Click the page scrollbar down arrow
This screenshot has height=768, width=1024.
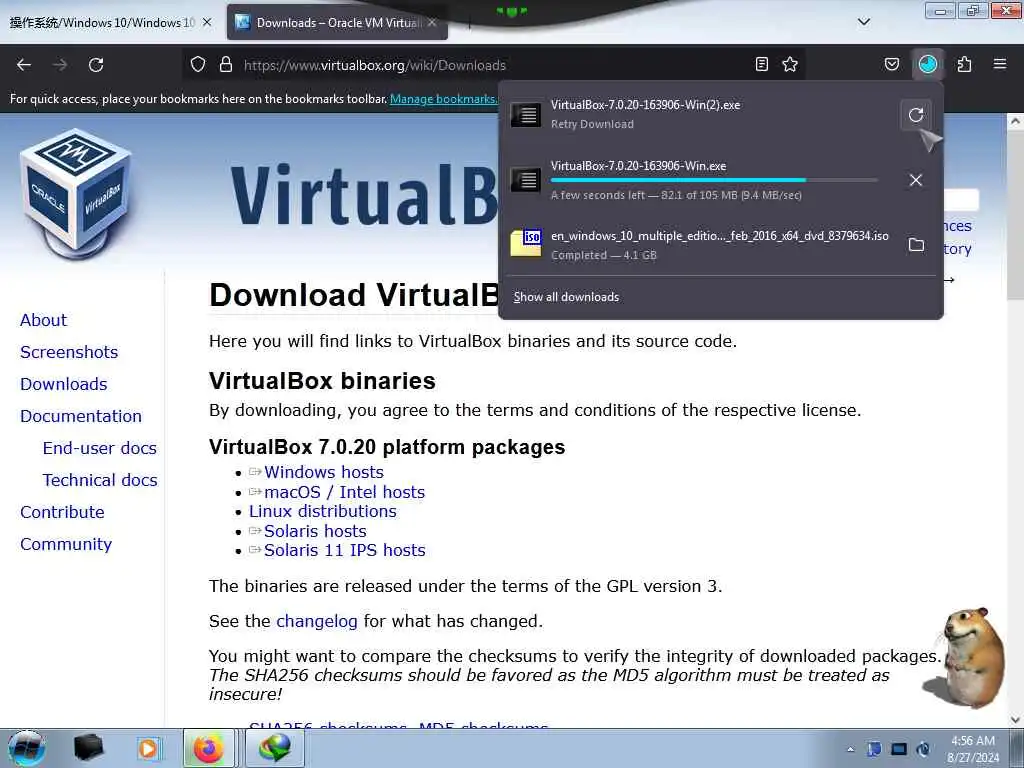(x=1015, y=720)
